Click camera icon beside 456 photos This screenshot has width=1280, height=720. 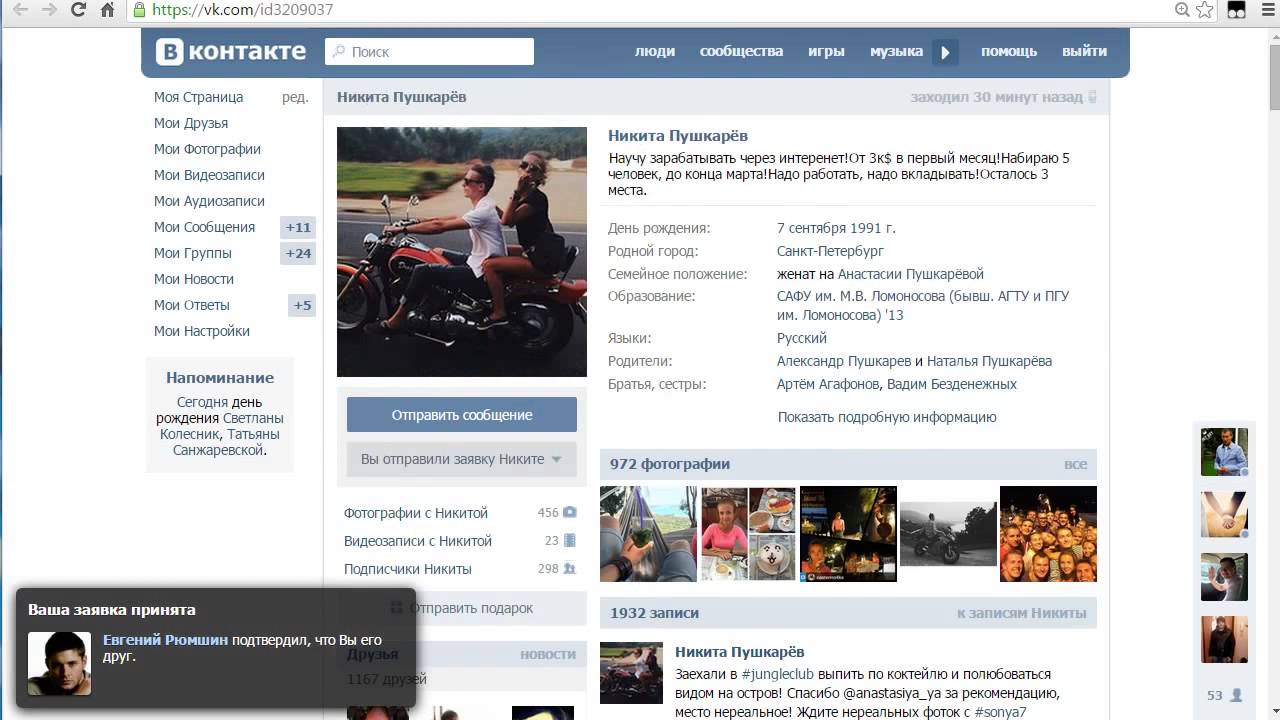570,512
